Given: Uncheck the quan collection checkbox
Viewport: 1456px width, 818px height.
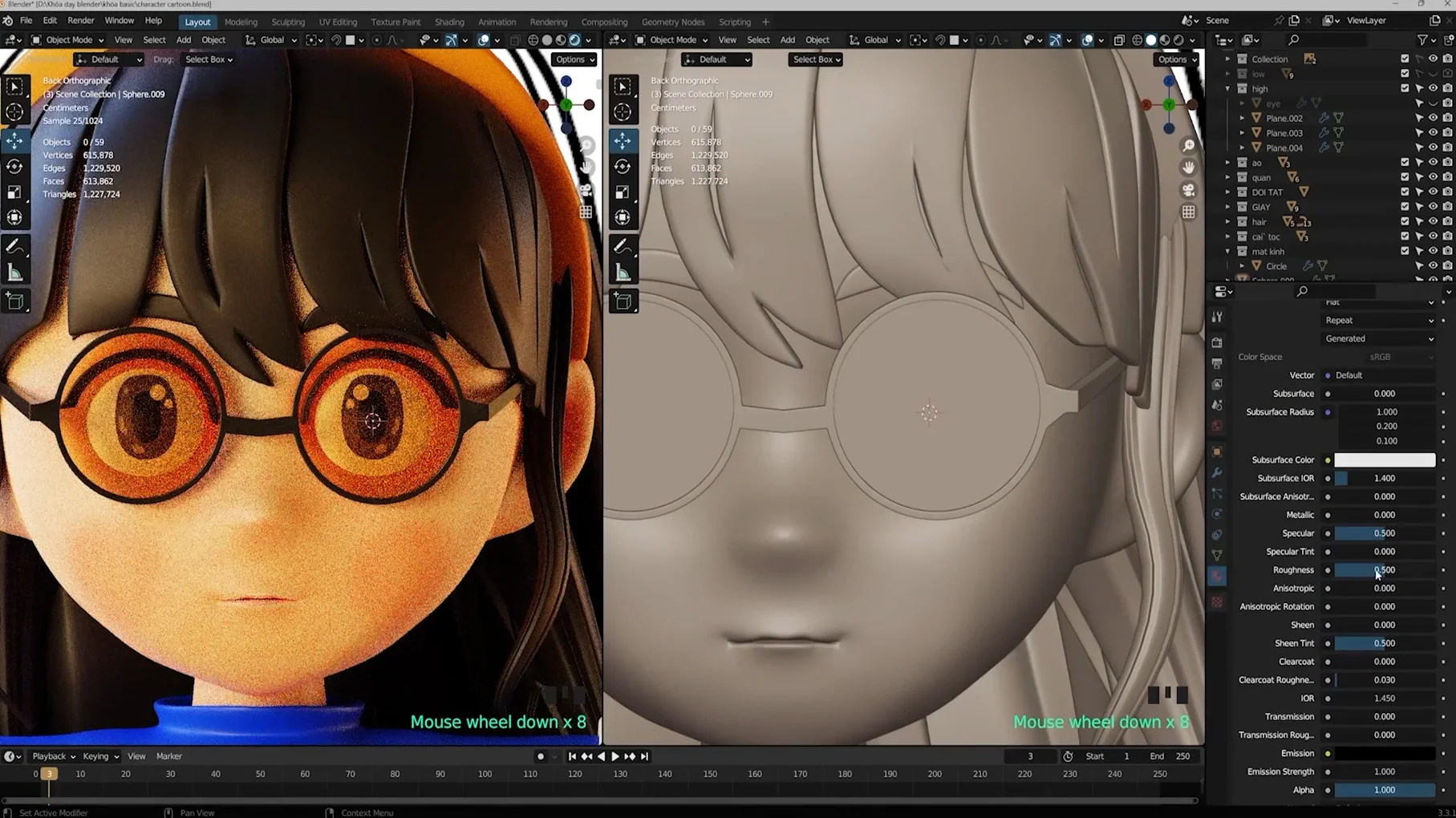Looking at the screenshot, I should [1404, 177].
